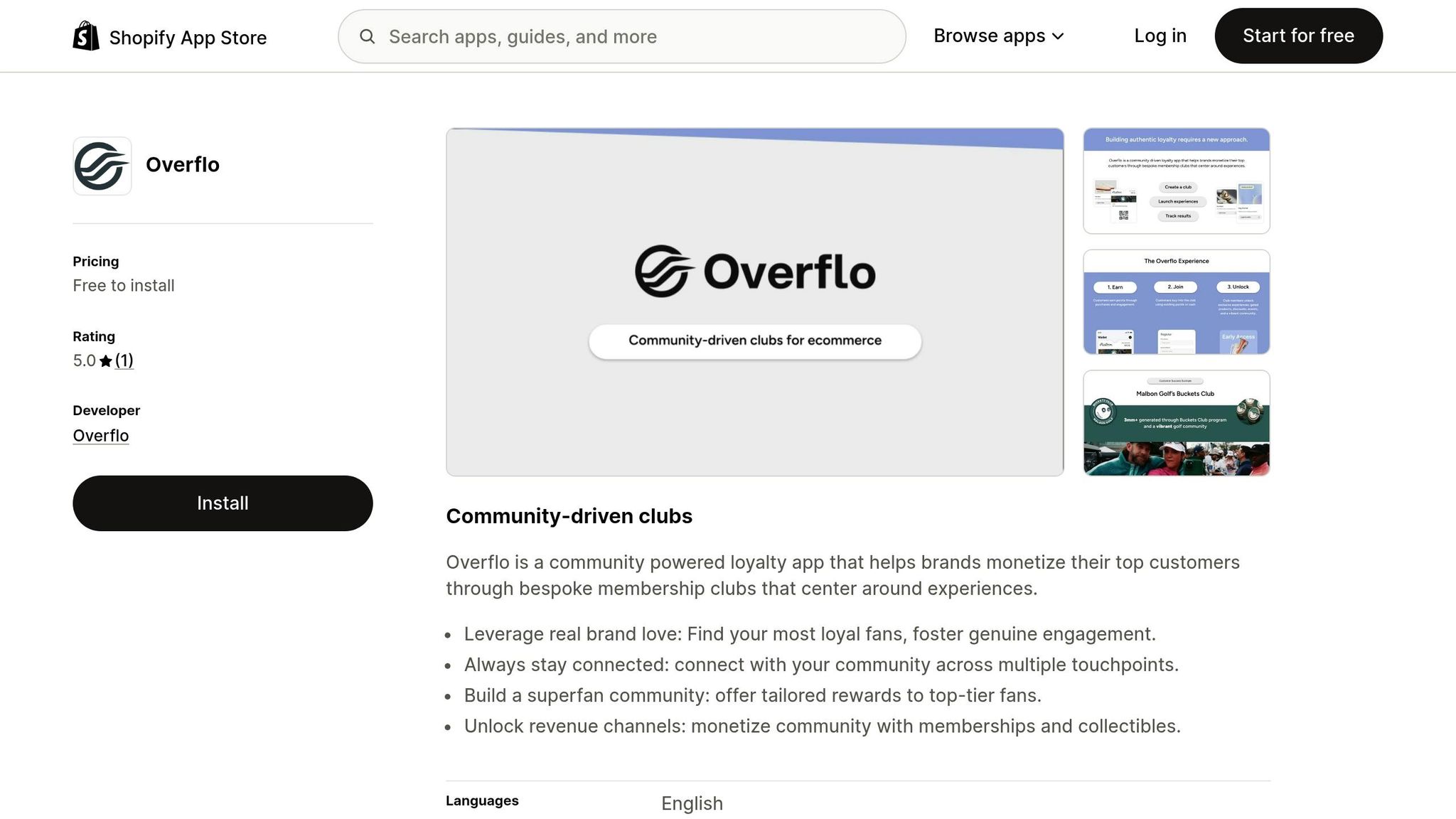Screen dimensions: 1456x819
Task: Click the 5.0 rating value
Action: coord(84,360)
